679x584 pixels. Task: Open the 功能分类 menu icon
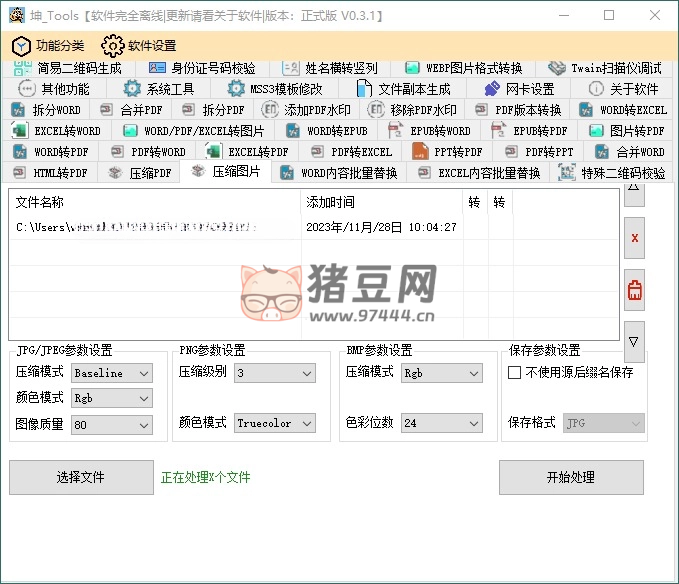pyautogui.click(x=21, y=45)
